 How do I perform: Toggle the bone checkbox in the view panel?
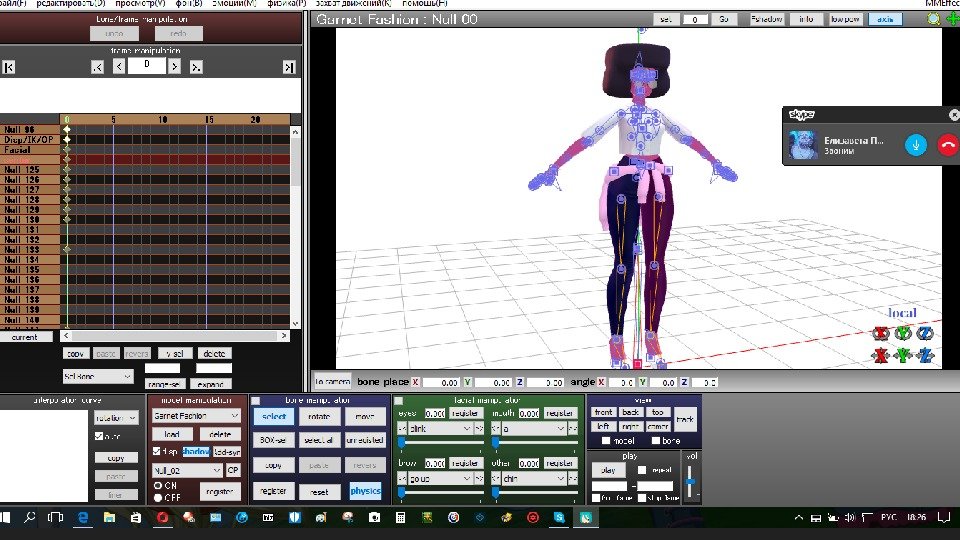click(x=656, y=440)
